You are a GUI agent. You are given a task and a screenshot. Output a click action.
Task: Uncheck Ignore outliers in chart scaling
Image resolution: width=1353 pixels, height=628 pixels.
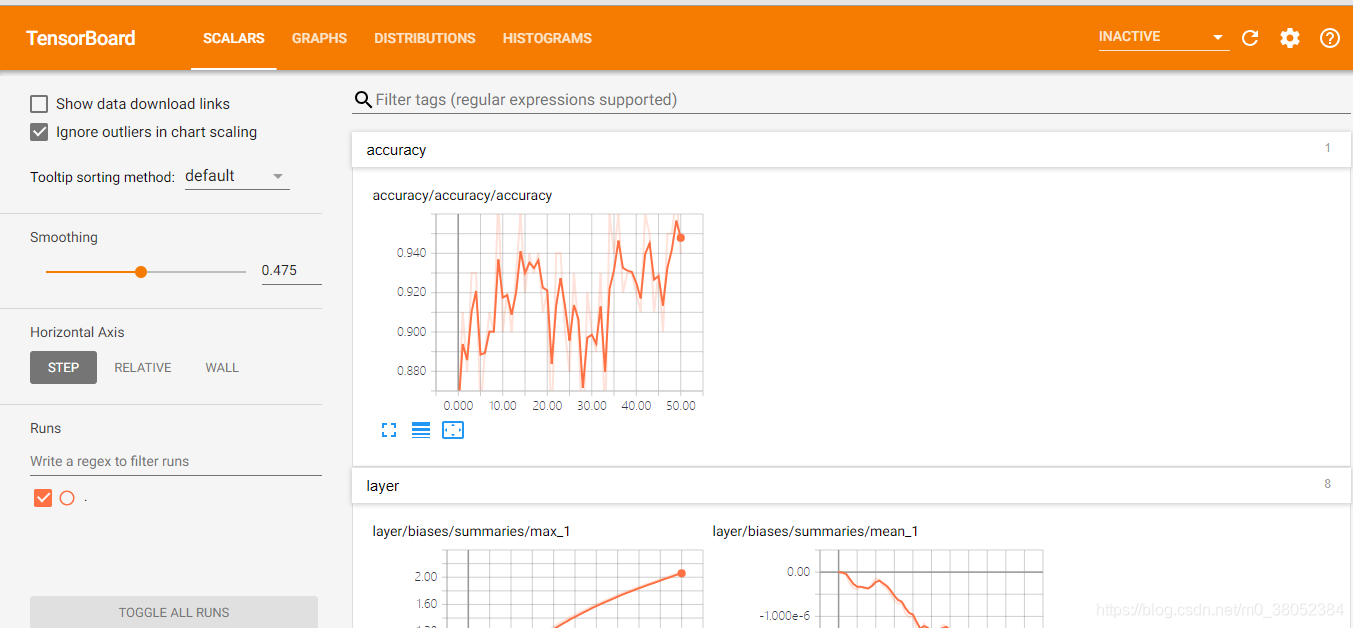[38, 131]
